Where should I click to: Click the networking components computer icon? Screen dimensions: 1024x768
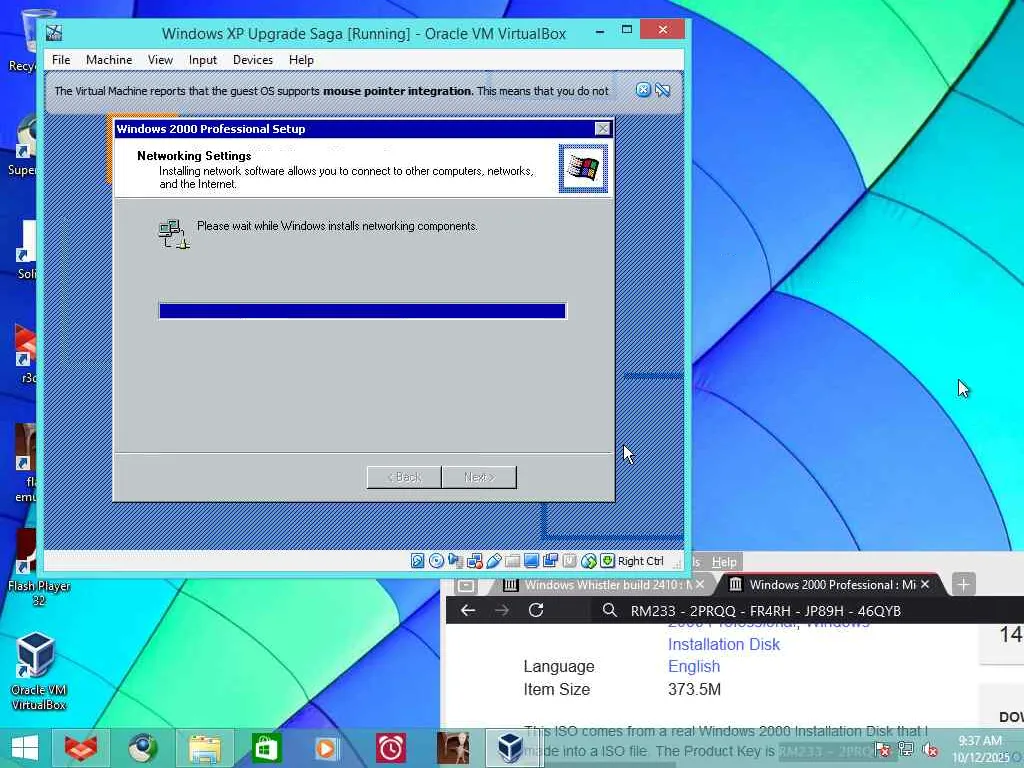[174, 234]
